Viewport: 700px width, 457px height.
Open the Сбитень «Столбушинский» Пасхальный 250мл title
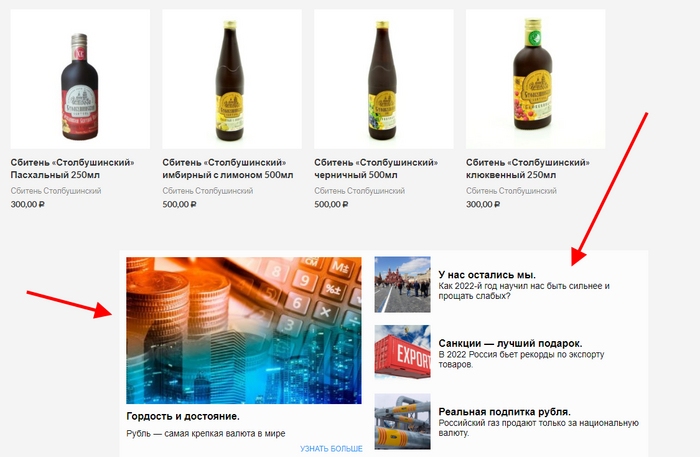pos(72,169)
